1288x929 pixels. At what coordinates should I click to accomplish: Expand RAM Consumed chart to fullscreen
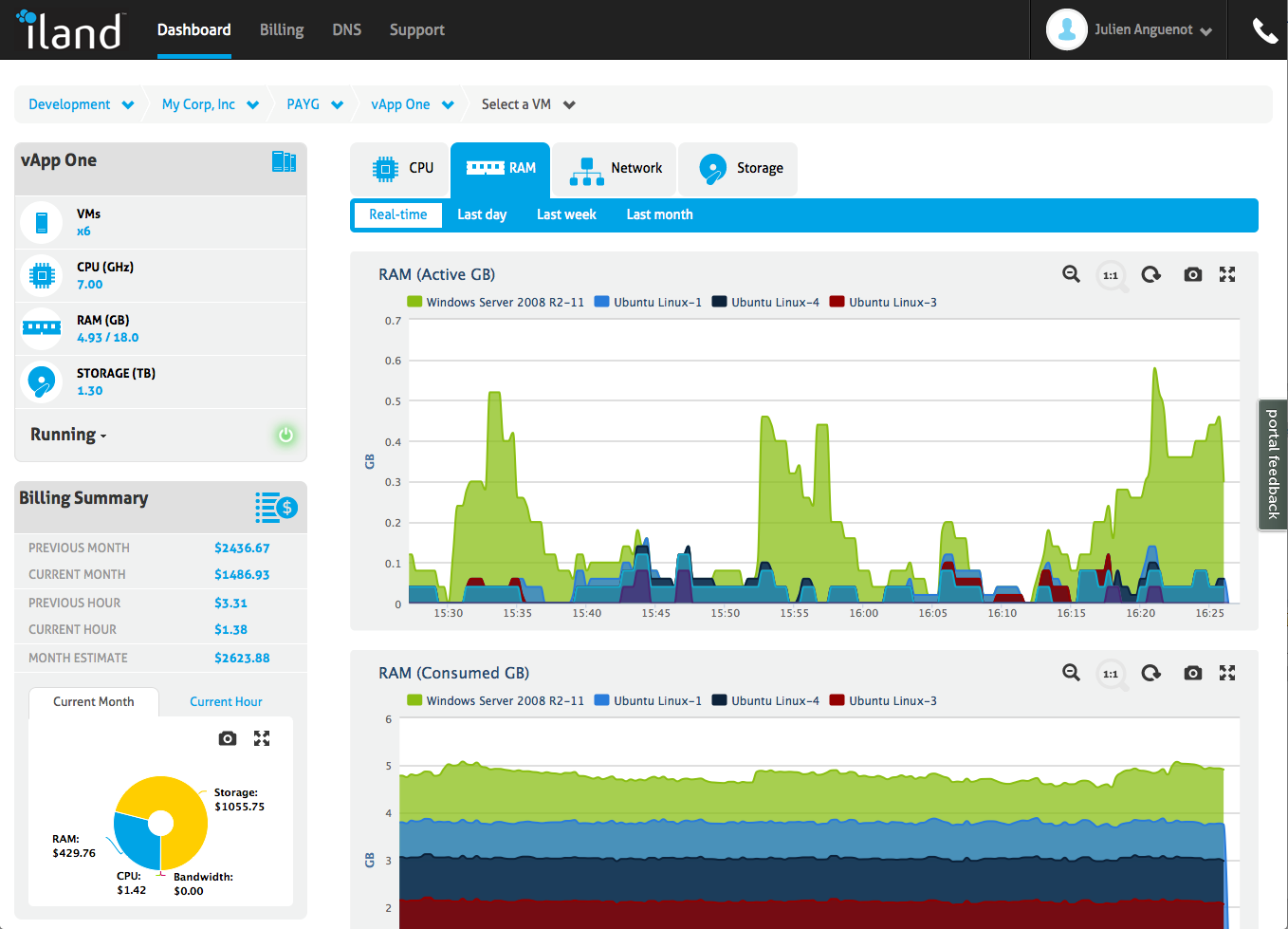[1227, 673]
